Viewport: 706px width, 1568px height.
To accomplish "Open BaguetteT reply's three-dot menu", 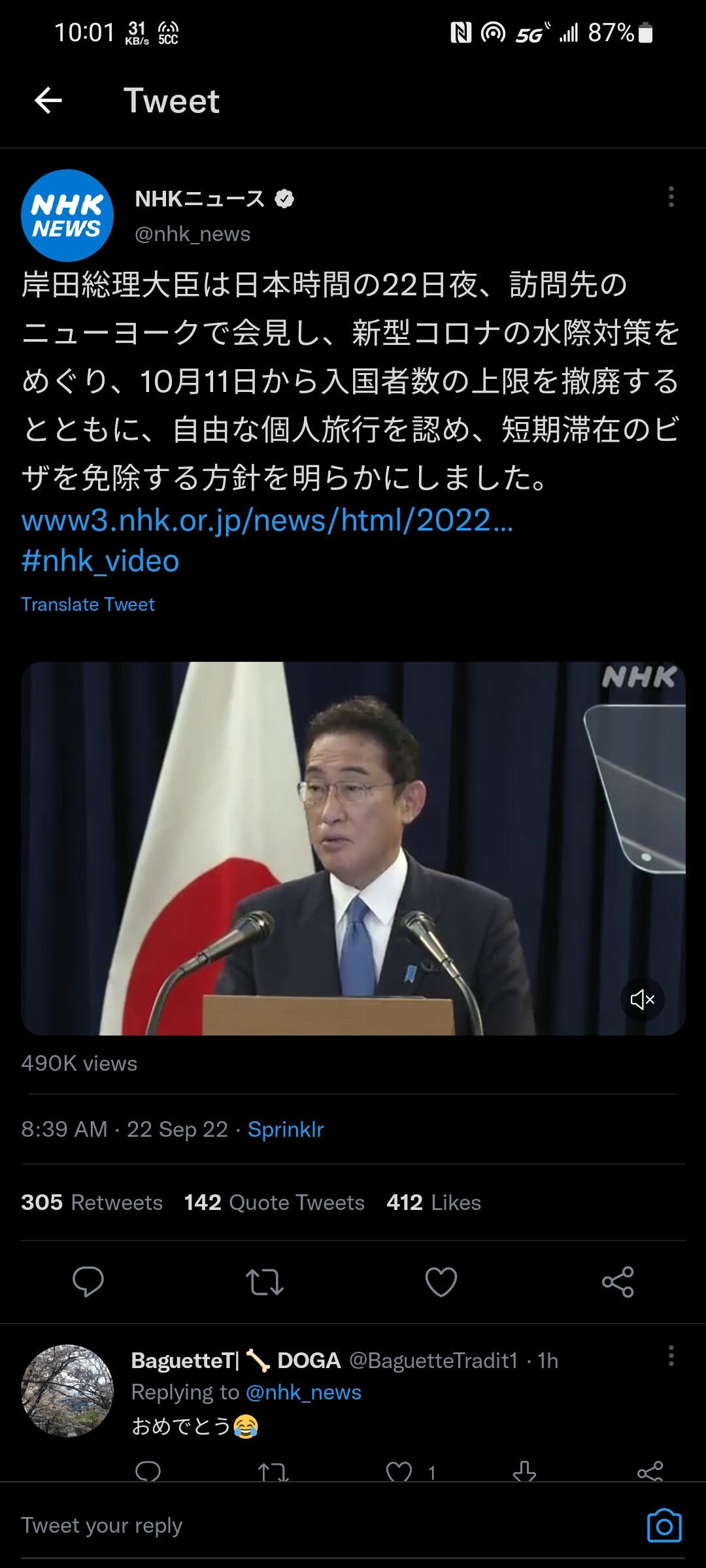I will click(671, 1356).
